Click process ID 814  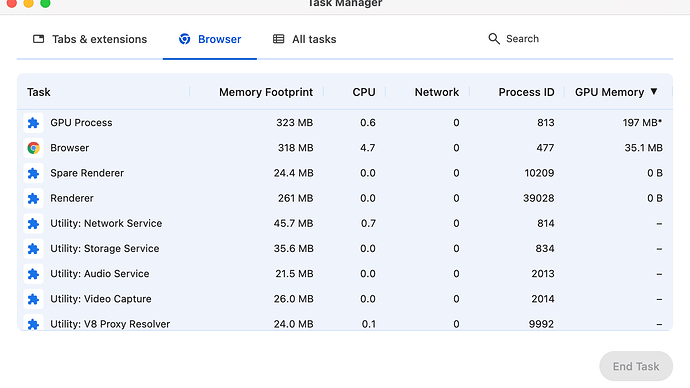click(546, 223)
